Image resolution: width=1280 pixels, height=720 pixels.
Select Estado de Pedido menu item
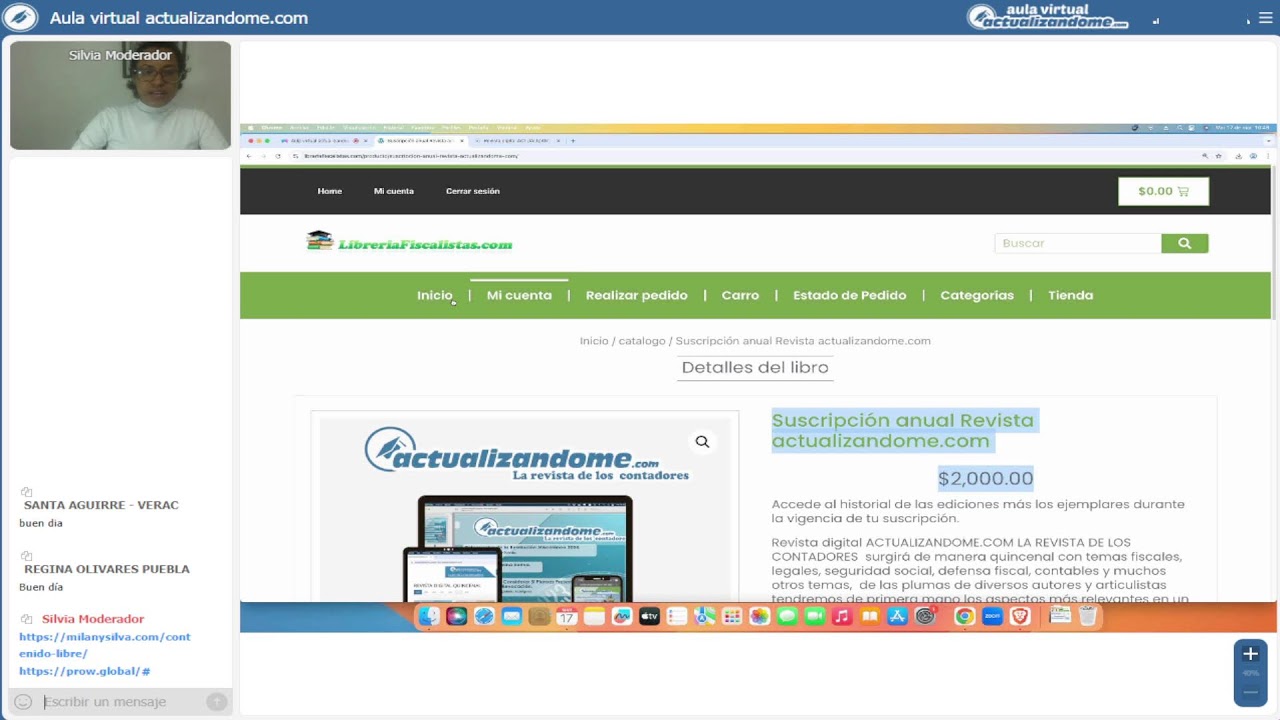(850, 295)
